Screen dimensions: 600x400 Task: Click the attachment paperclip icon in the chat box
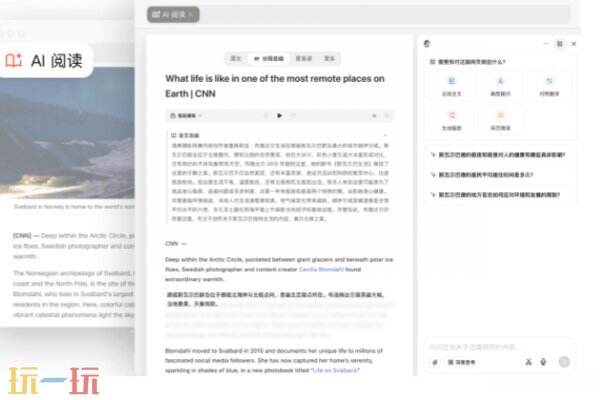pyautogui.click(x=435, y=362)
